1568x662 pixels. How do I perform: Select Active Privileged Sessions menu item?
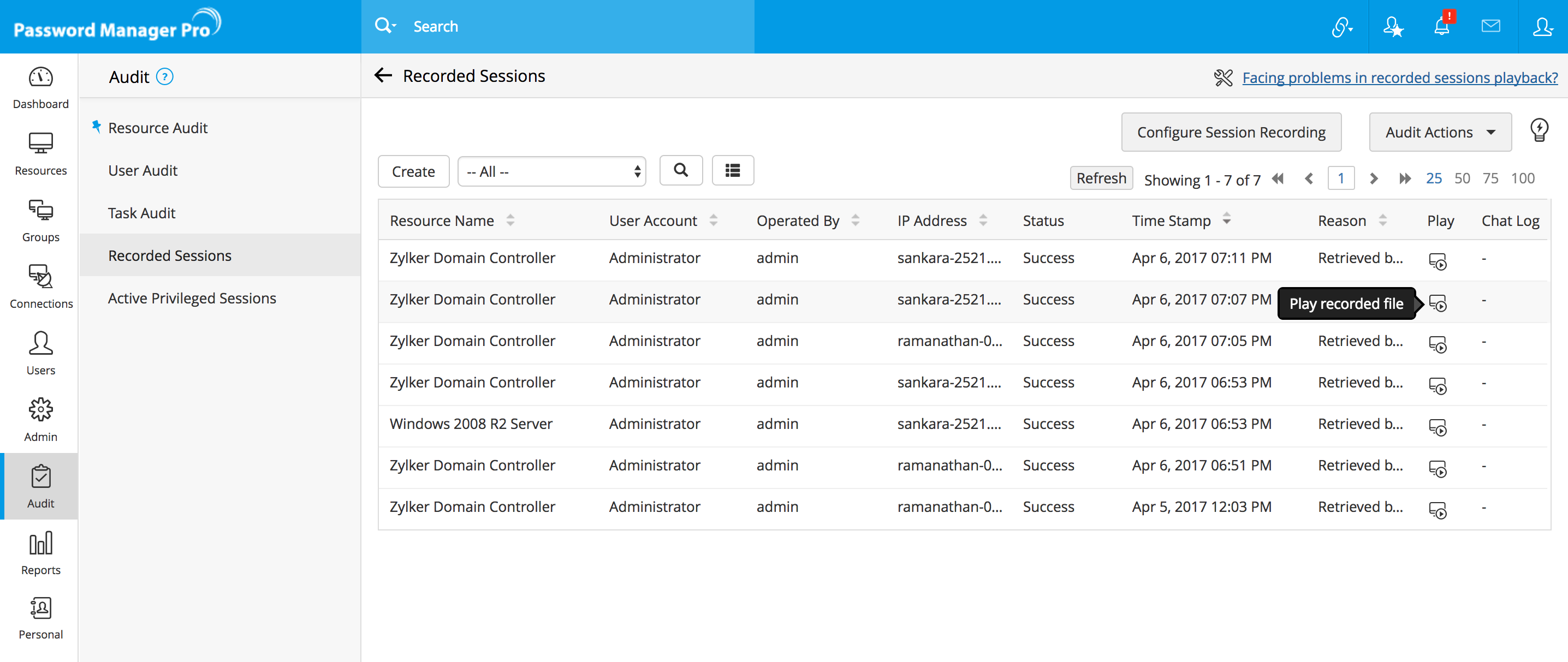(x=192, y=298)
